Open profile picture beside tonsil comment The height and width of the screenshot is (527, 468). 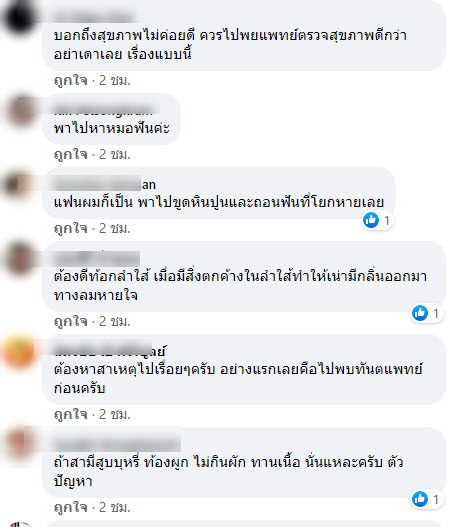click(20, 258)
